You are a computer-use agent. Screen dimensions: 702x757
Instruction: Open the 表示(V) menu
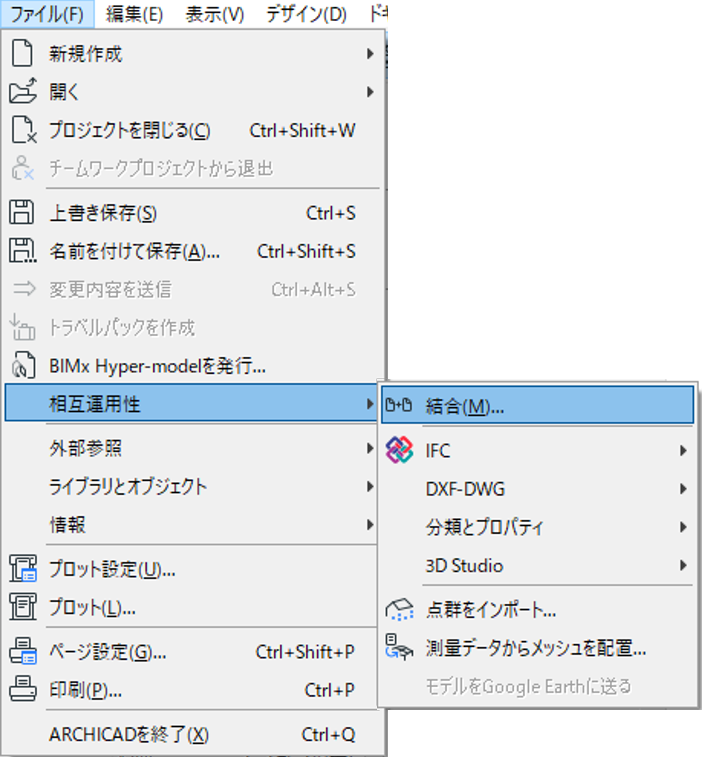coord(215,14)
